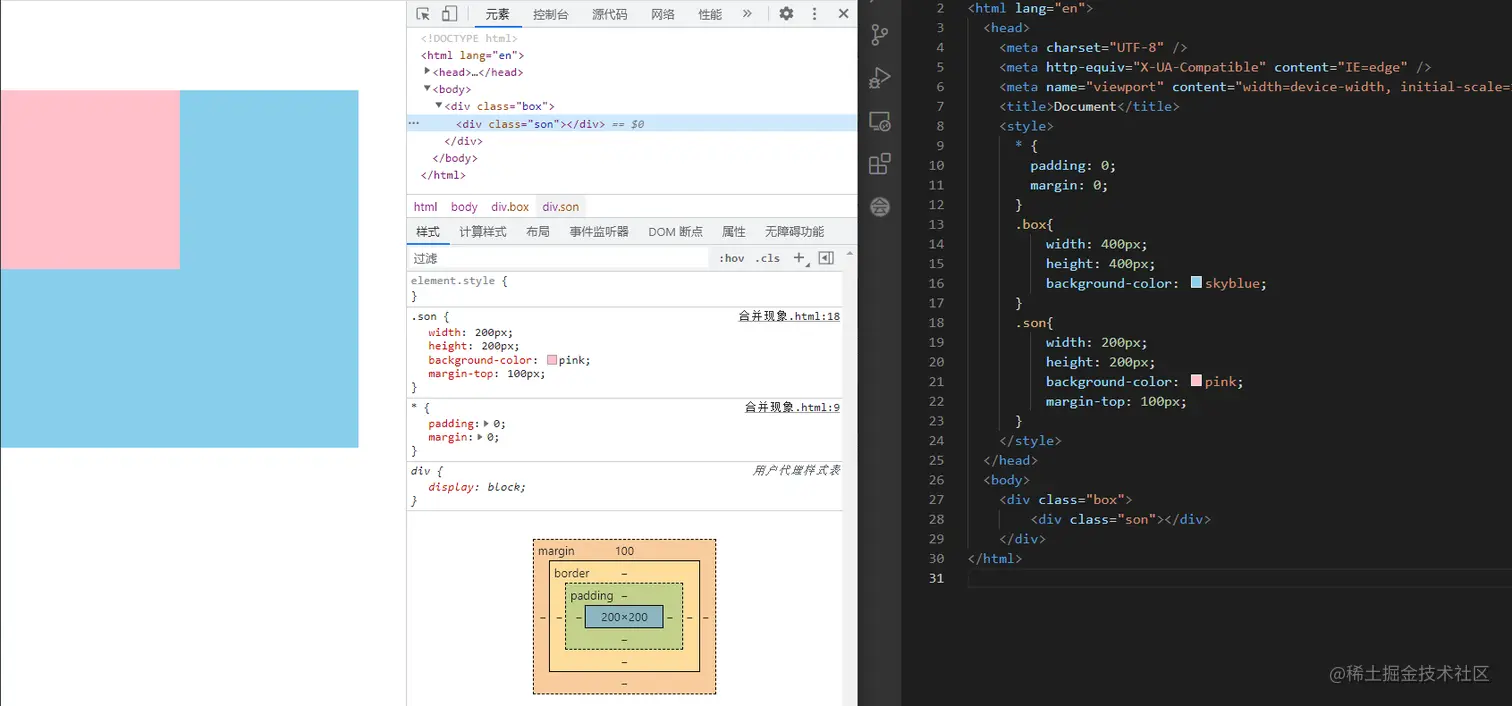Expand the margin shorthand property triangle
The height and width of the screenshot is (706, 1512).
481,437
